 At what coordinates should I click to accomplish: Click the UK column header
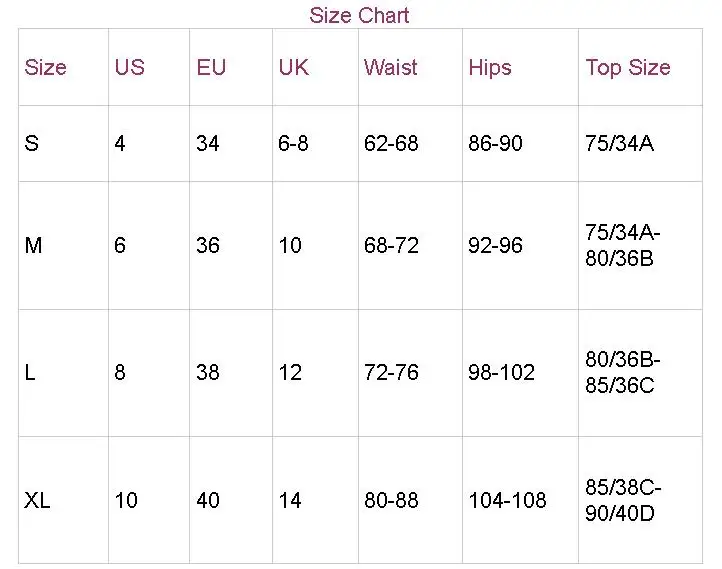293,67
